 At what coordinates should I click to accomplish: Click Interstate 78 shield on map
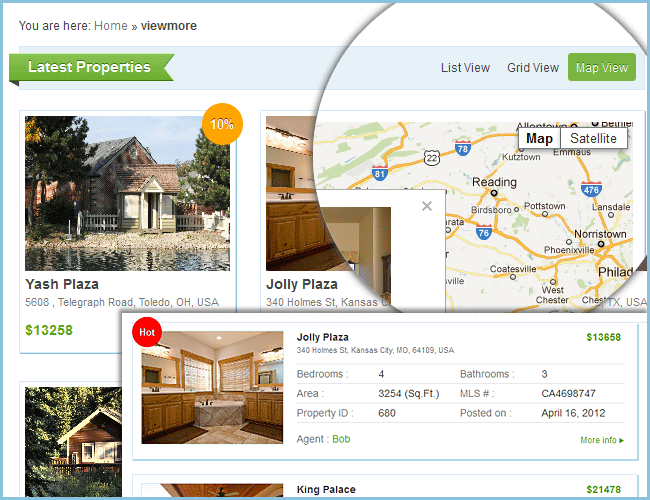coord(463,148)
